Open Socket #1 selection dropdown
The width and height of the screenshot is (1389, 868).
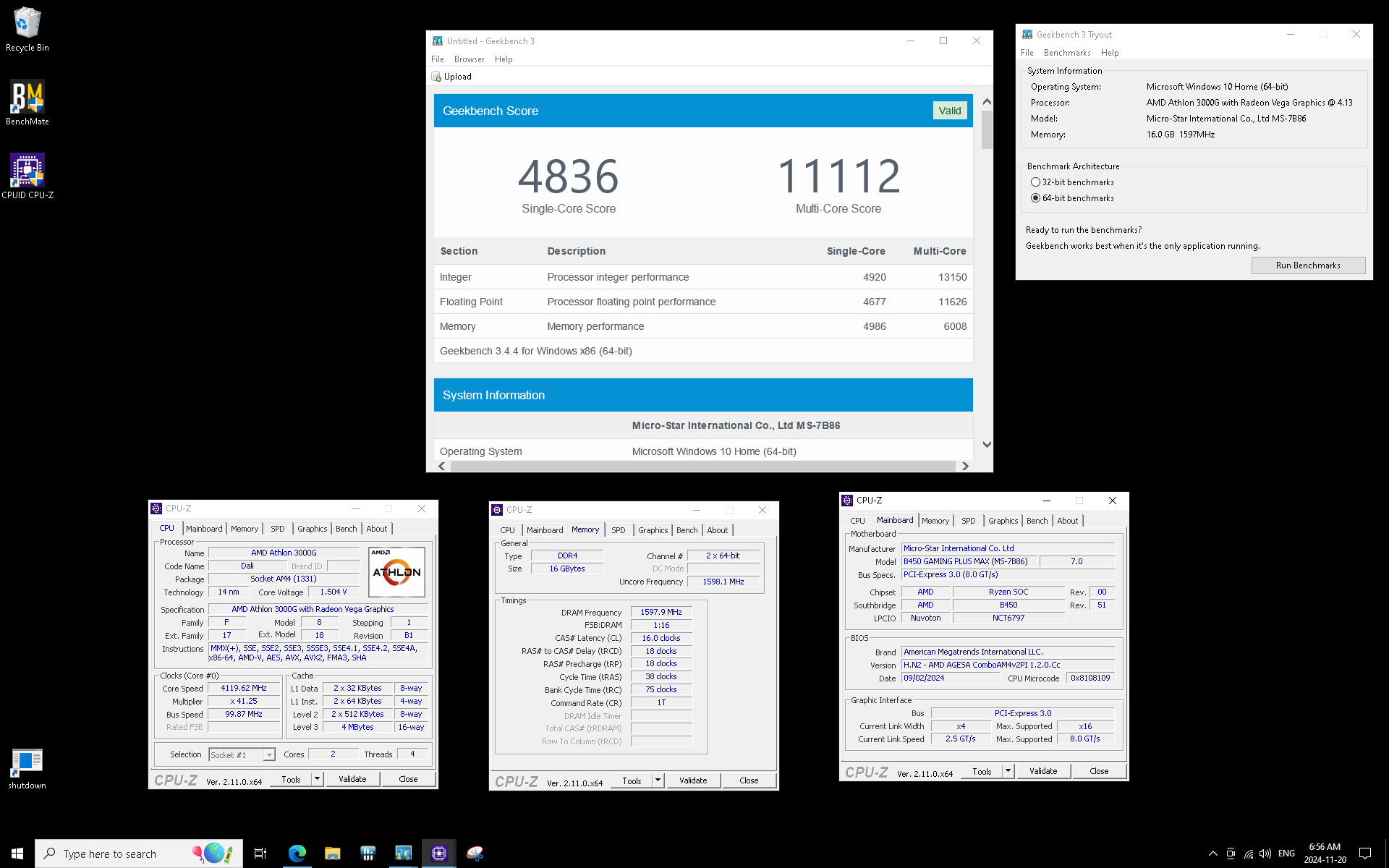(x=242, y=755)
